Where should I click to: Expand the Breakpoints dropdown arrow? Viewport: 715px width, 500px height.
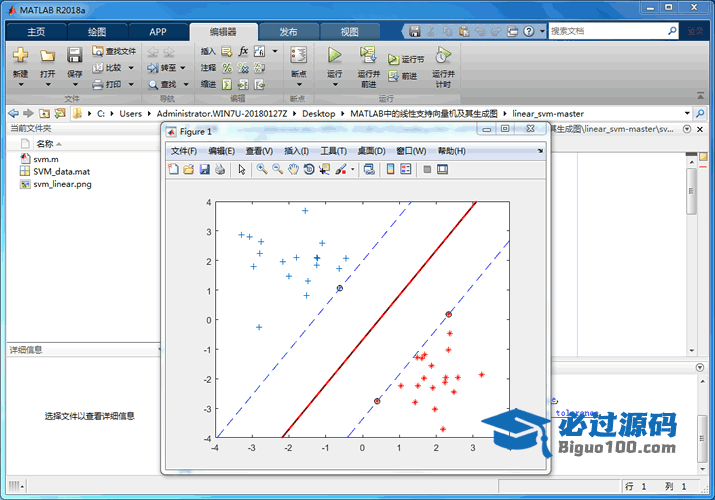[299, 84]
